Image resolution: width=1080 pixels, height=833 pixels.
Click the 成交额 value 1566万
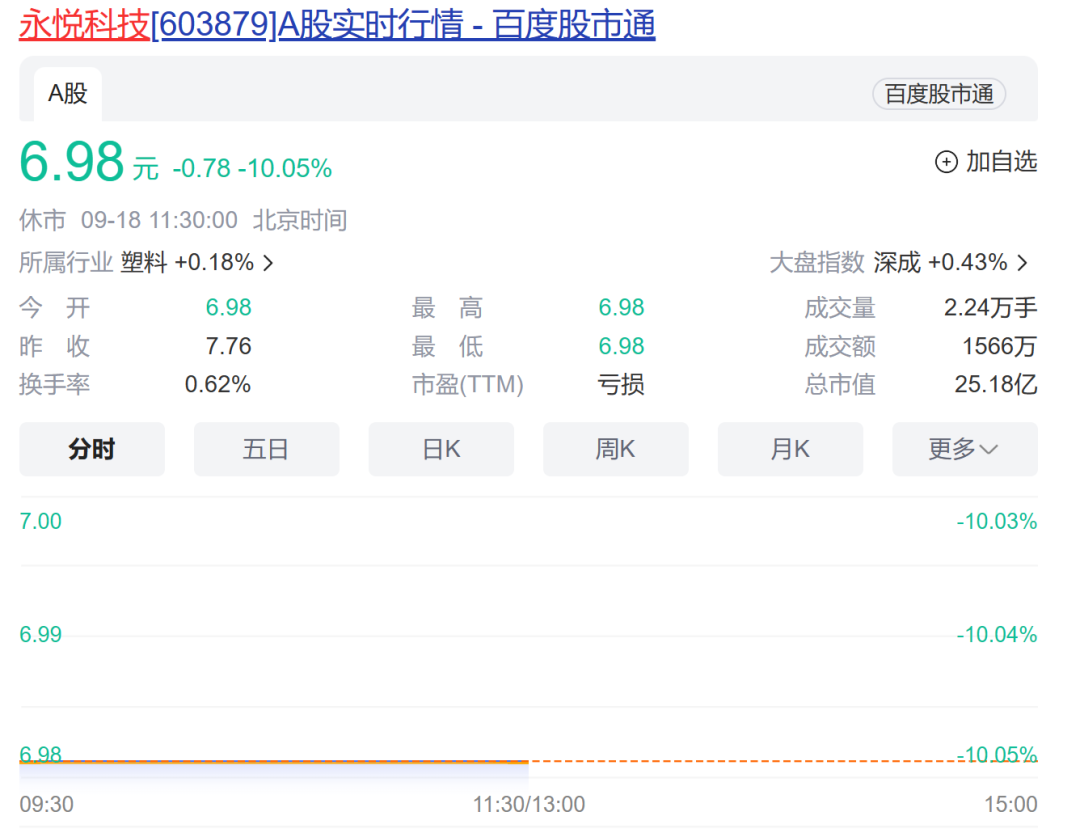pos(999,346)
